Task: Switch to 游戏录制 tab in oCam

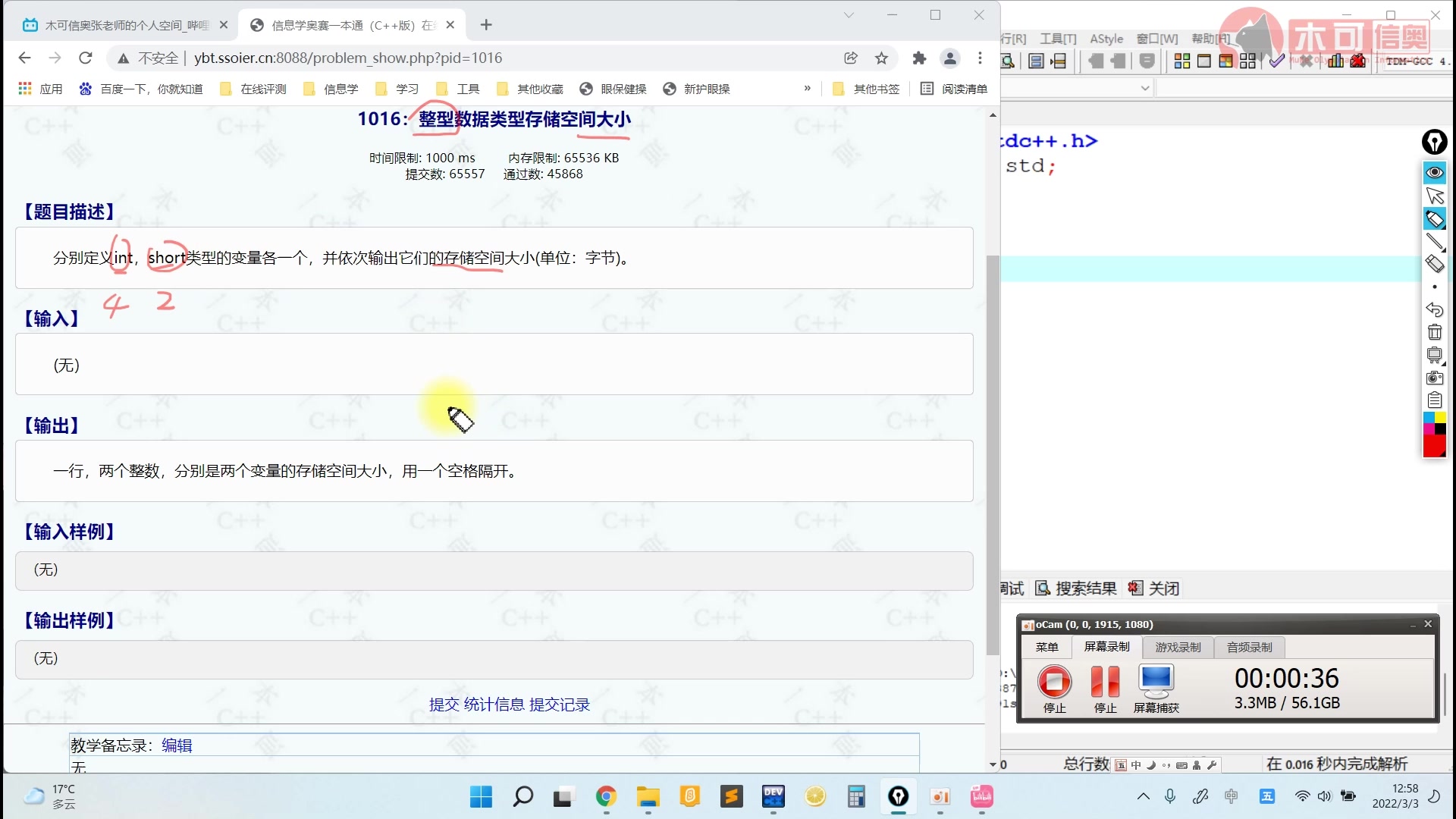Action: pos(1178,647)
